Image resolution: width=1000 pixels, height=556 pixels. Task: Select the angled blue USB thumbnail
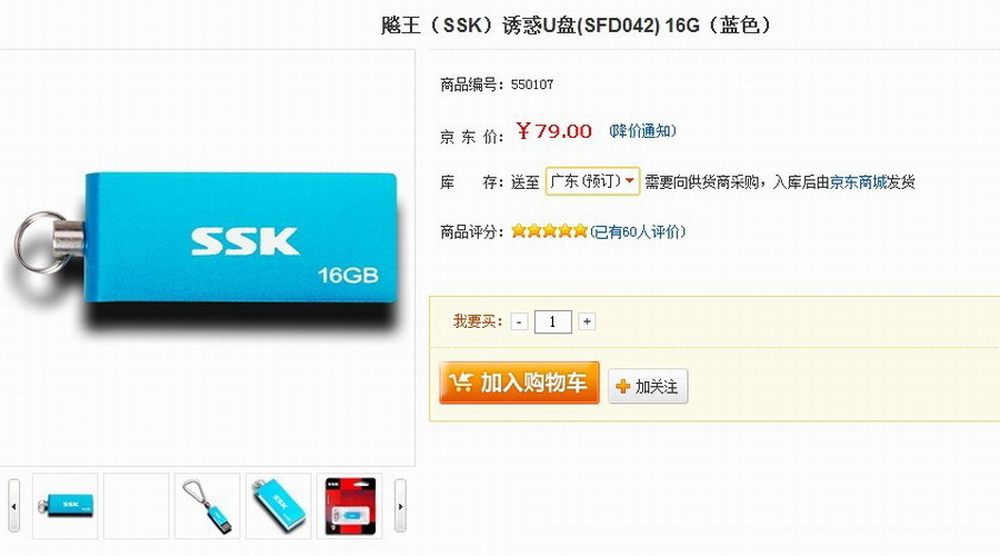[x=278, y=506]
